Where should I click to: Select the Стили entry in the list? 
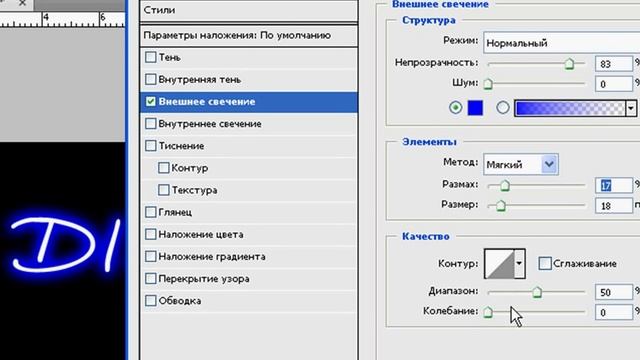click(x=249, y=10)
